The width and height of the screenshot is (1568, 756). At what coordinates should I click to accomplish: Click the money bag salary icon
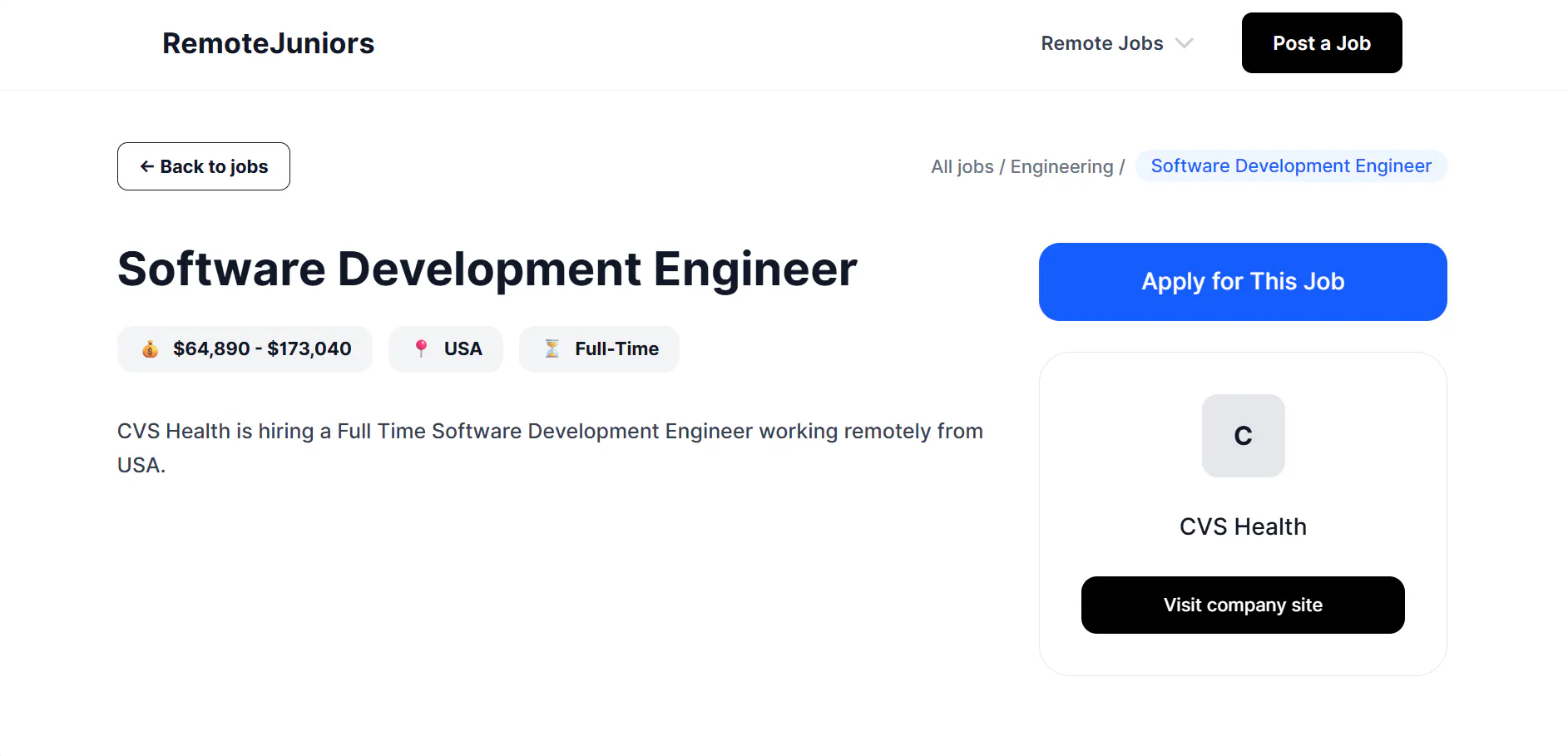[150, 349]
